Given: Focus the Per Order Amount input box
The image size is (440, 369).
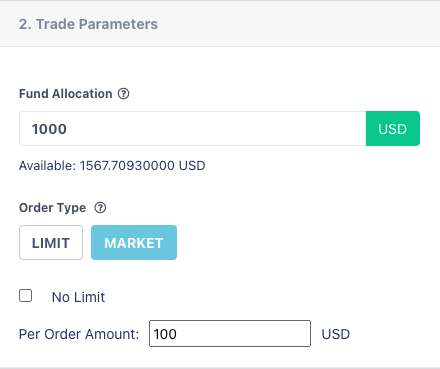Looking at the screenshot, I should pyautogui.click(x=230, y=334).
